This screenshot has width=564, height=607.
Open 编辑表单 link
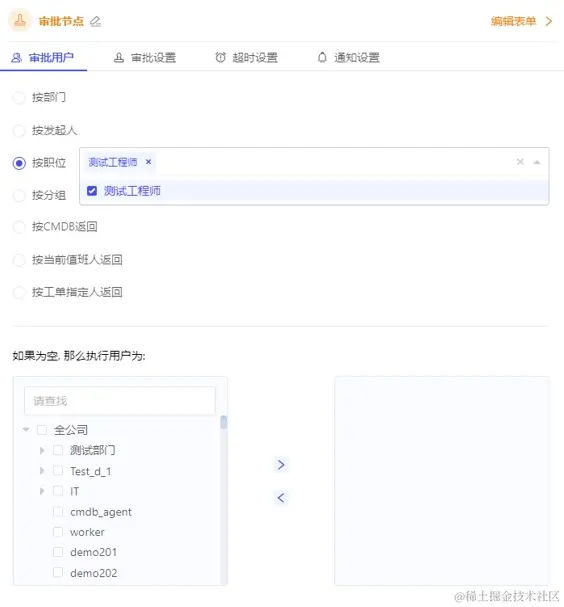click(513, 21)
